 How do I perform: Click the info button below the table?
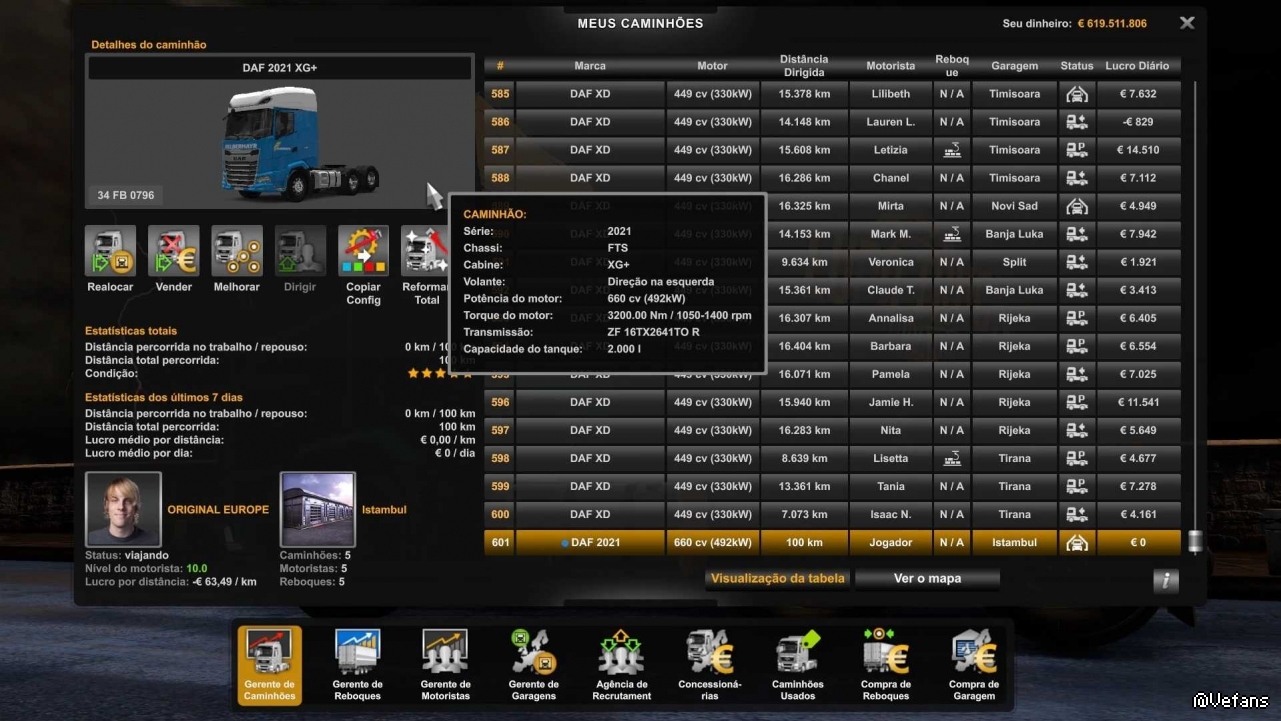click(x=1165, y=581)
